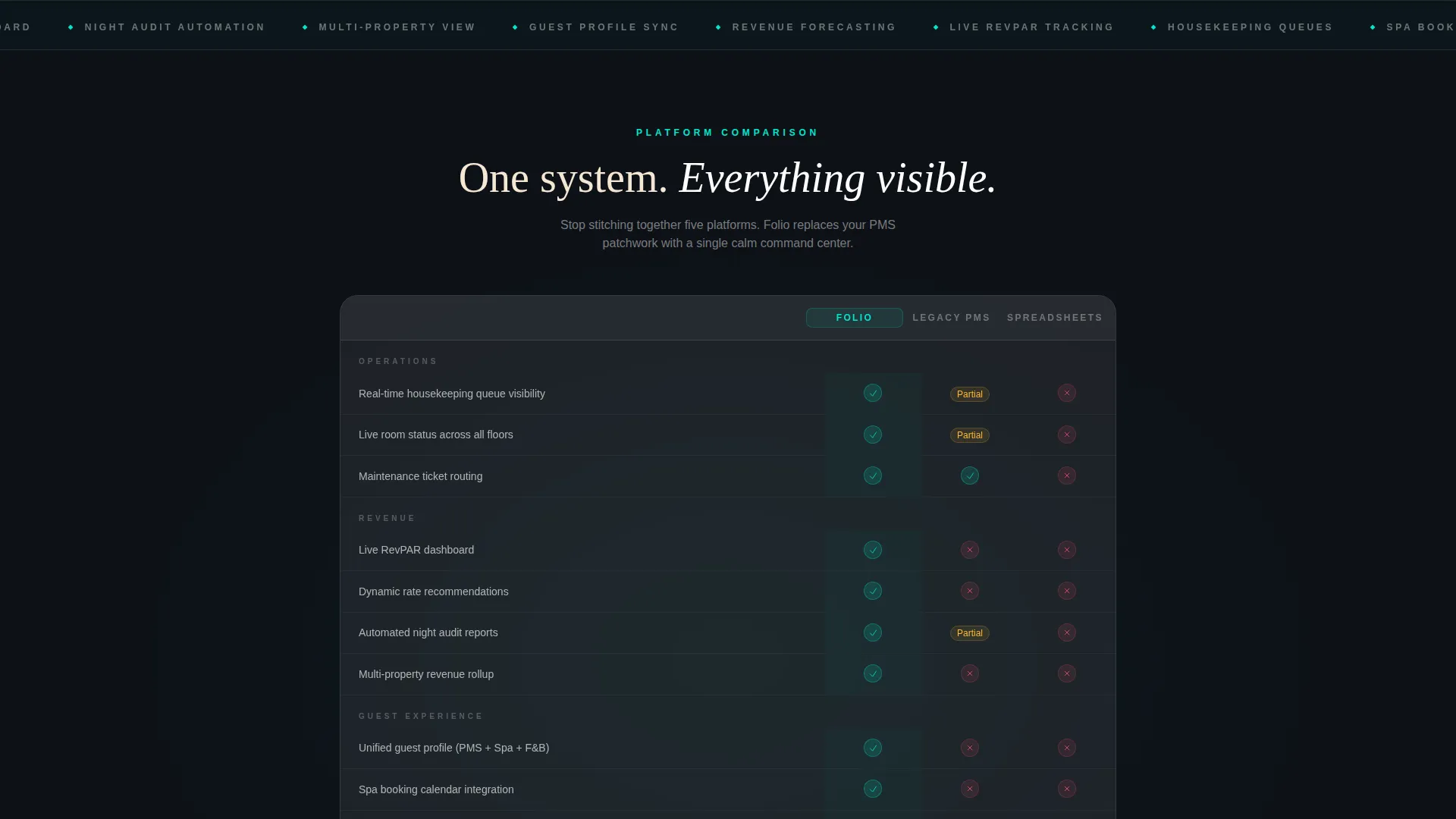
Task: Click Spreadsheets cross for Maintenance ticket routing
Action: [x=1067, y=475]
